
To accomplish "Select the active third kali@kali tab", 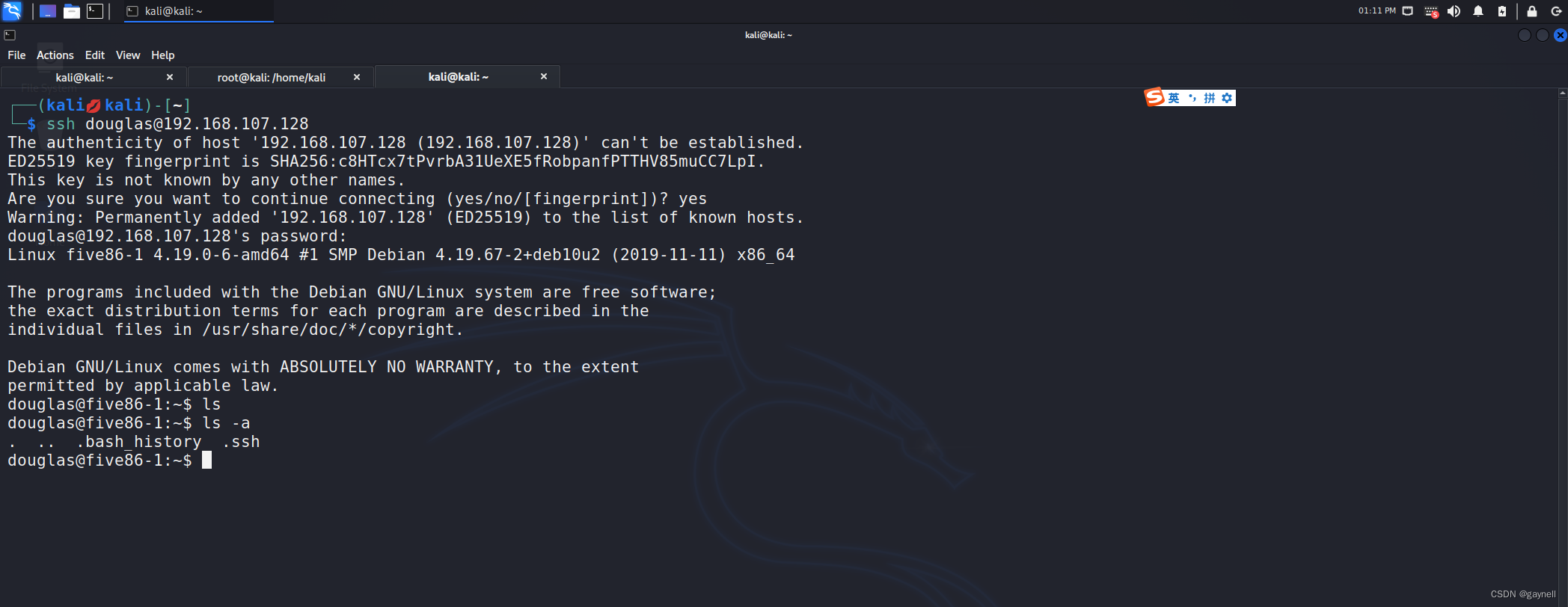I will tap(459, 77).
